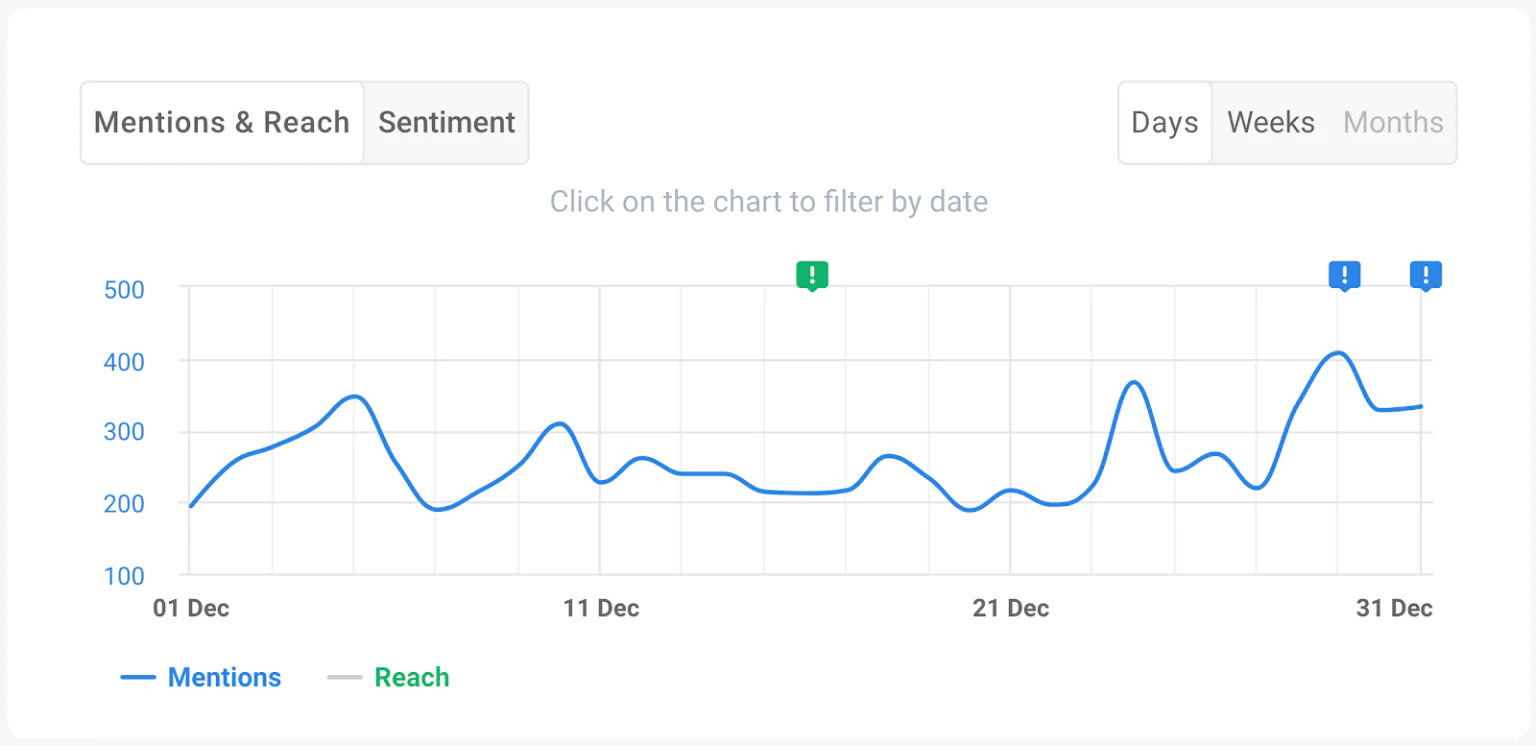Click the chart peak around 30 Dec
This screenshot has height=746, width=1536.
(1340, 353)
